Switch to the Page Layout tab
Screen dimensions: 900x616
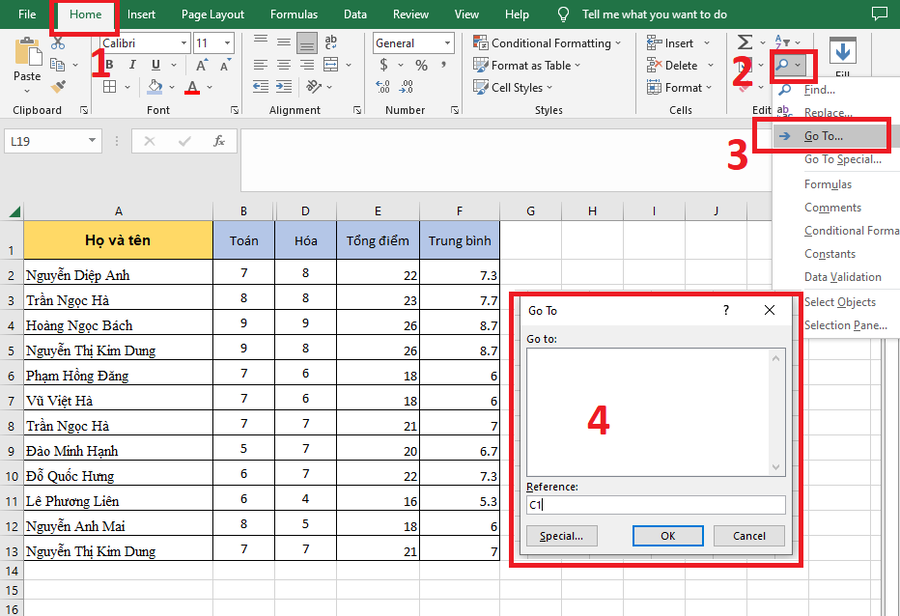pos(212,14)
